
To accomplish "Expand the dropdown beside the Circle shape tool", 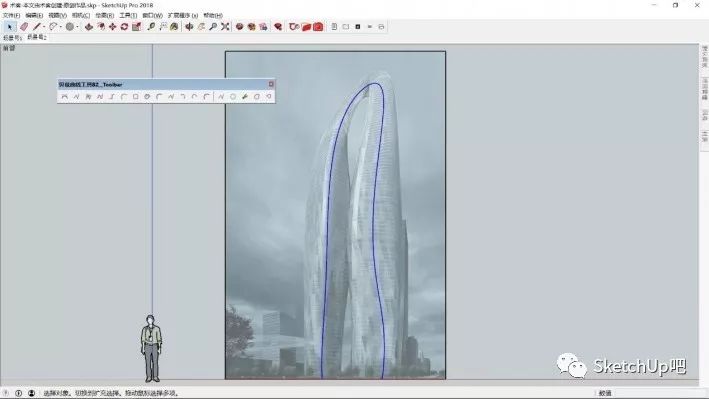I will click(77, 27).
